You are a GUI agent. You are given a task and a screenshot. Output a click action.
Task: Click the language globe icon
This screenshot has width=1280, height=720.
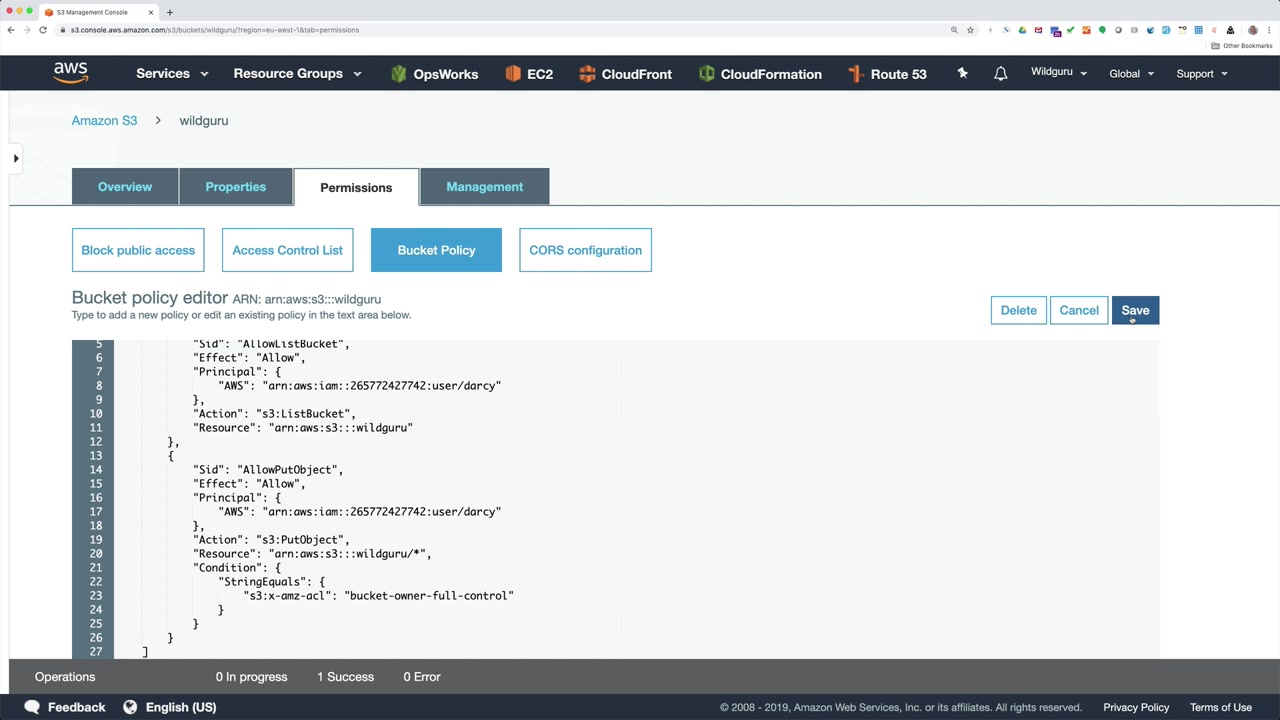[130, 707]
